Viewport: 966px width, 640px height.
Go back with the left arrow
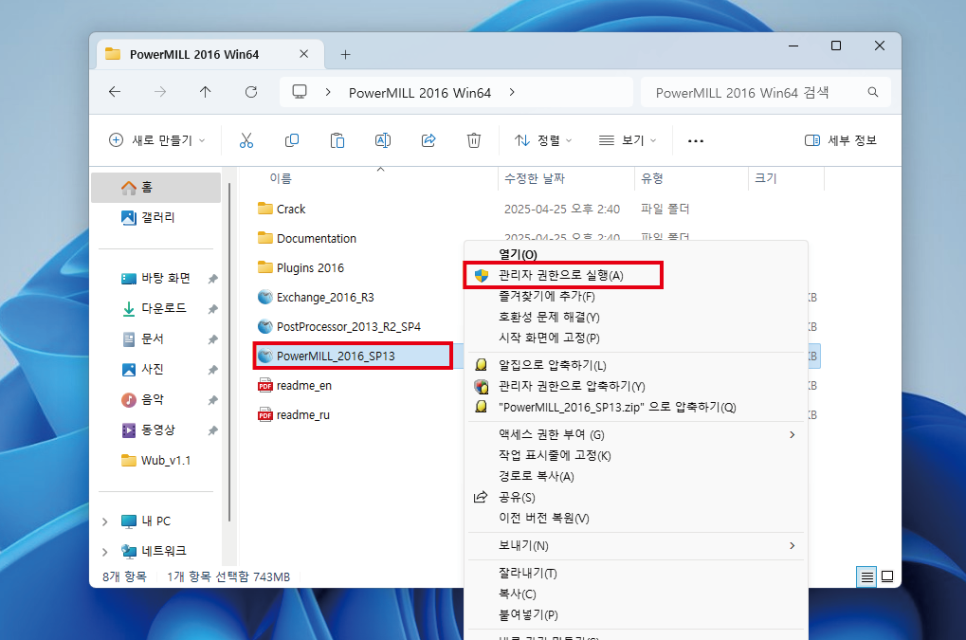coord(115,92)
